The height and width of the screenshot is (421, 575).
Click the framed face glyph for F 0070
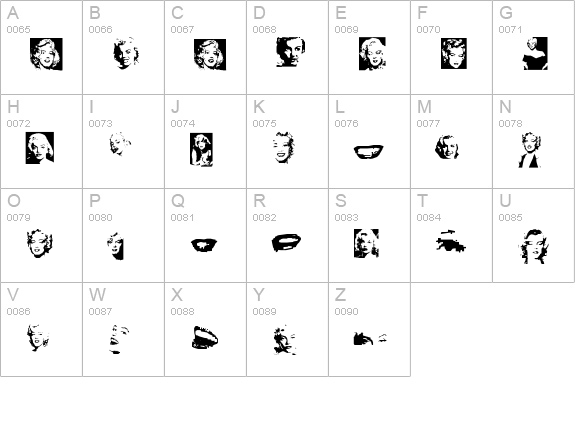[454, 53]
